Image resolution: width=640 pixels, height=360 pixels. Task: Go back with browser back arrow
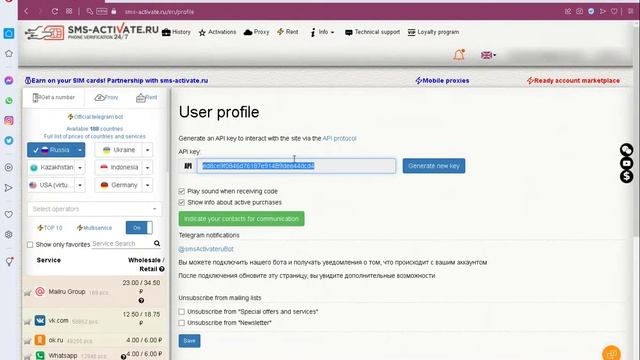26,11
